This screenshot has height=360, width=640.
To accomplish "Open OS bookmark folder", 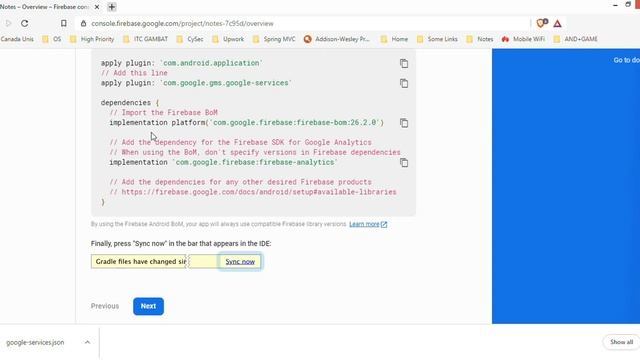I will (x=52, y=39).
